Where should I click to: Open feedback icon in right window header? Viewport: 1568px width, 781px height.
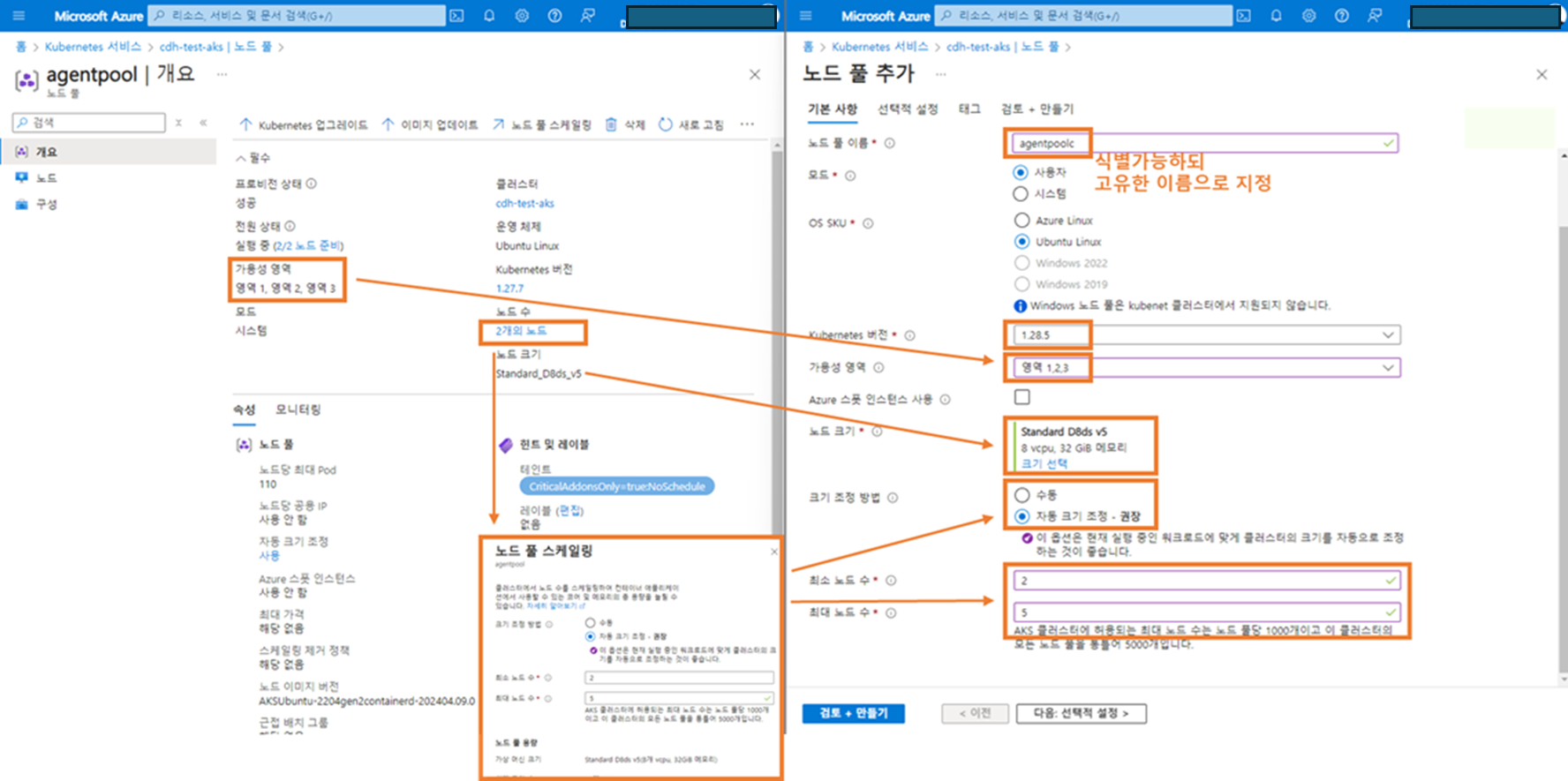(x=1374, y=16)
